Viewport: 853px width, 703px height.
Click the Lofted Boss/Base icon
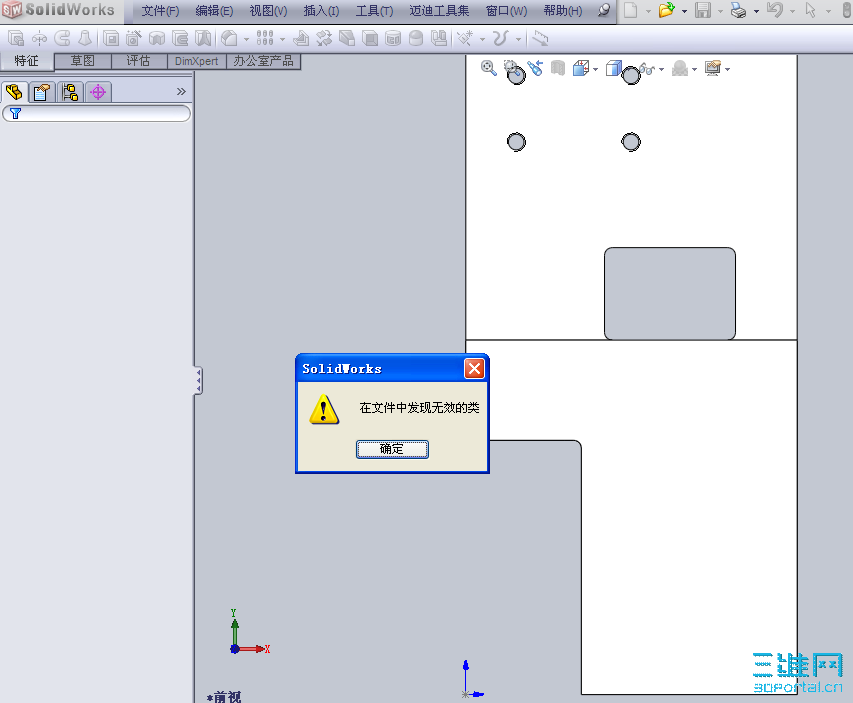pos(85,38)
